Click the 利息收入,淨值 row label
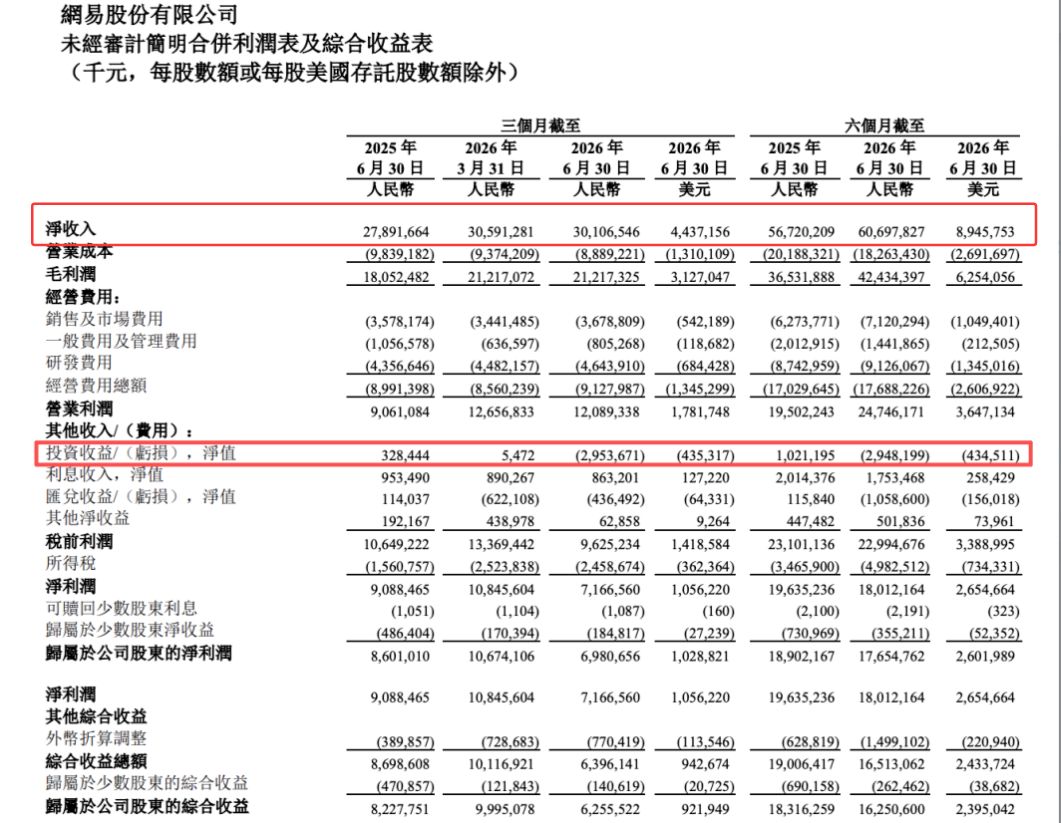The width and height of the screenshot is (1061, 823). [104, 474]
